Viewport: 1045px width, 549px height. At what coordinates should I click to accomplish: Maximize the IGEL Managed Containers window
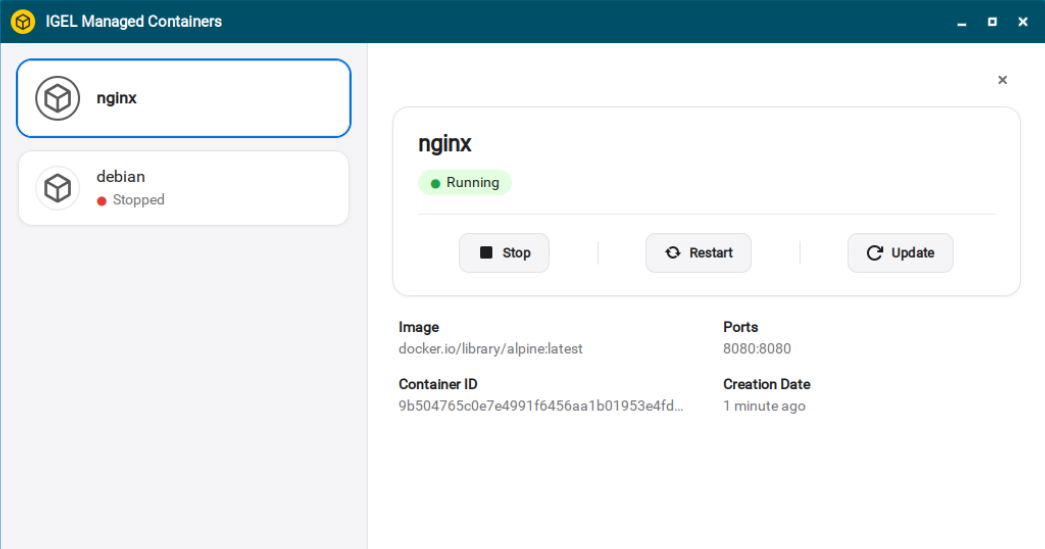point(992,22)
